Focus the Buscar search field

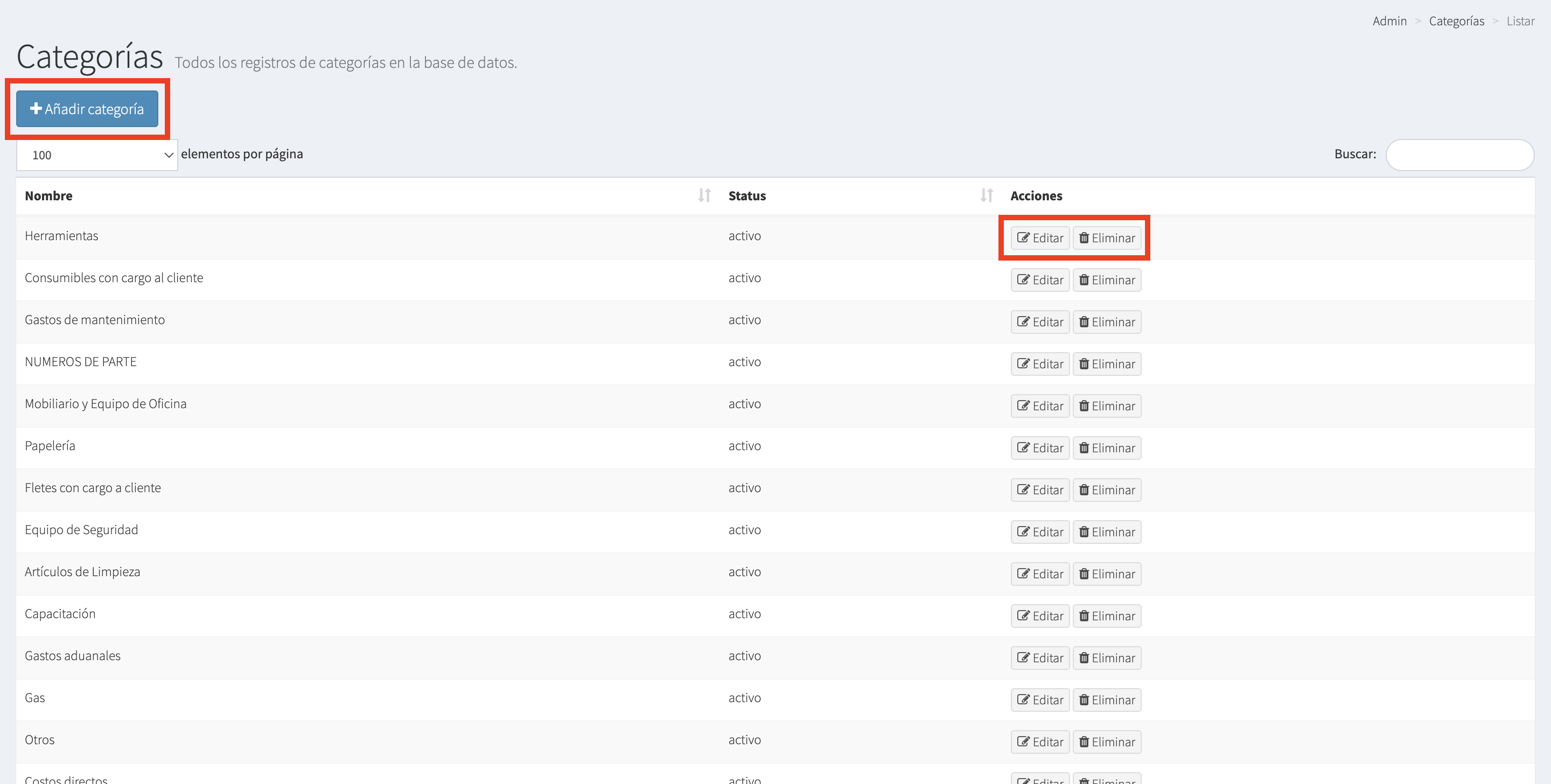[x=1459, y=155]
